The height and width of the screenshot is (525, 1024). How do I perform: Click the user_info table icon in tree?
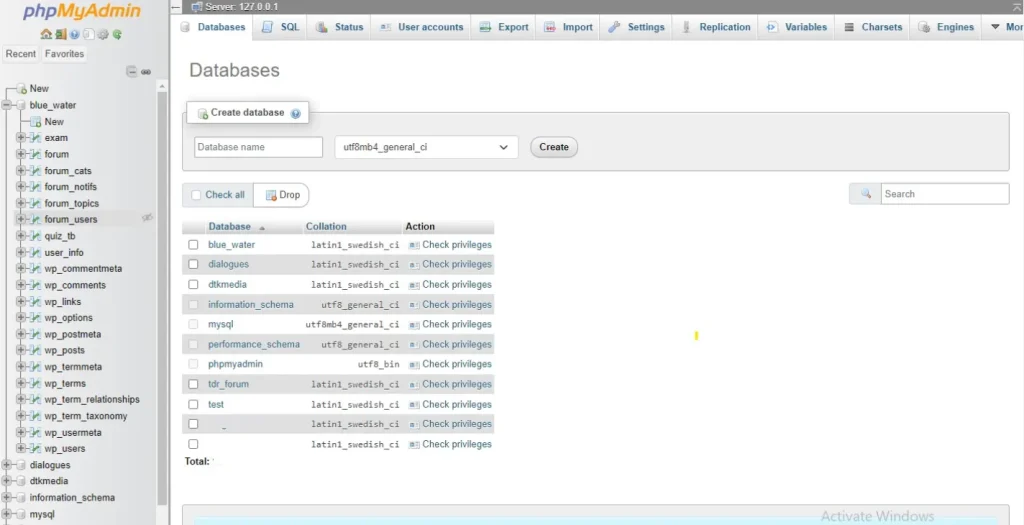coord(36,252)
